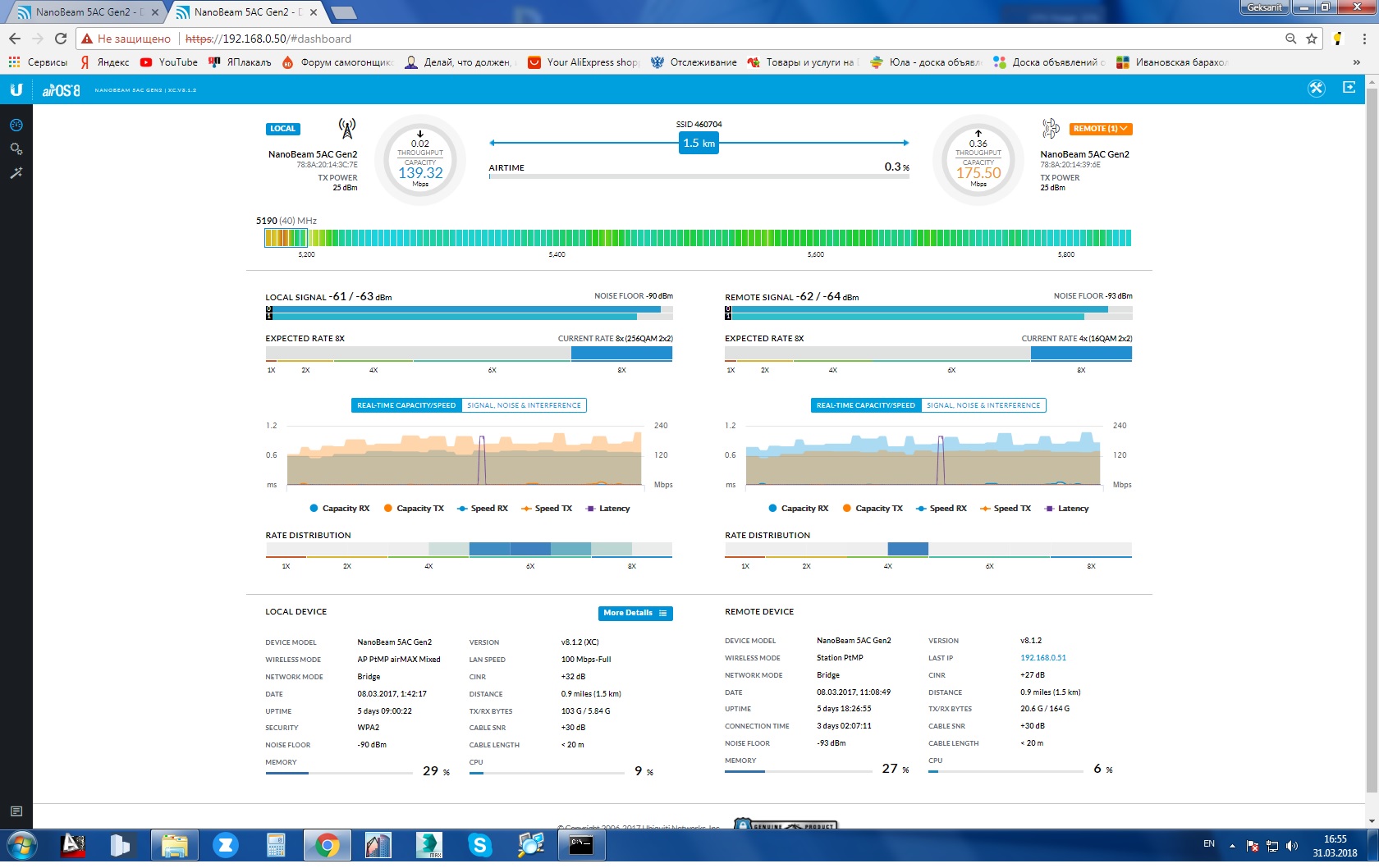Bookmark this page with star icon
Image resolution: width=1379 pixels, height=868 pixels.
click(1312, 39)
